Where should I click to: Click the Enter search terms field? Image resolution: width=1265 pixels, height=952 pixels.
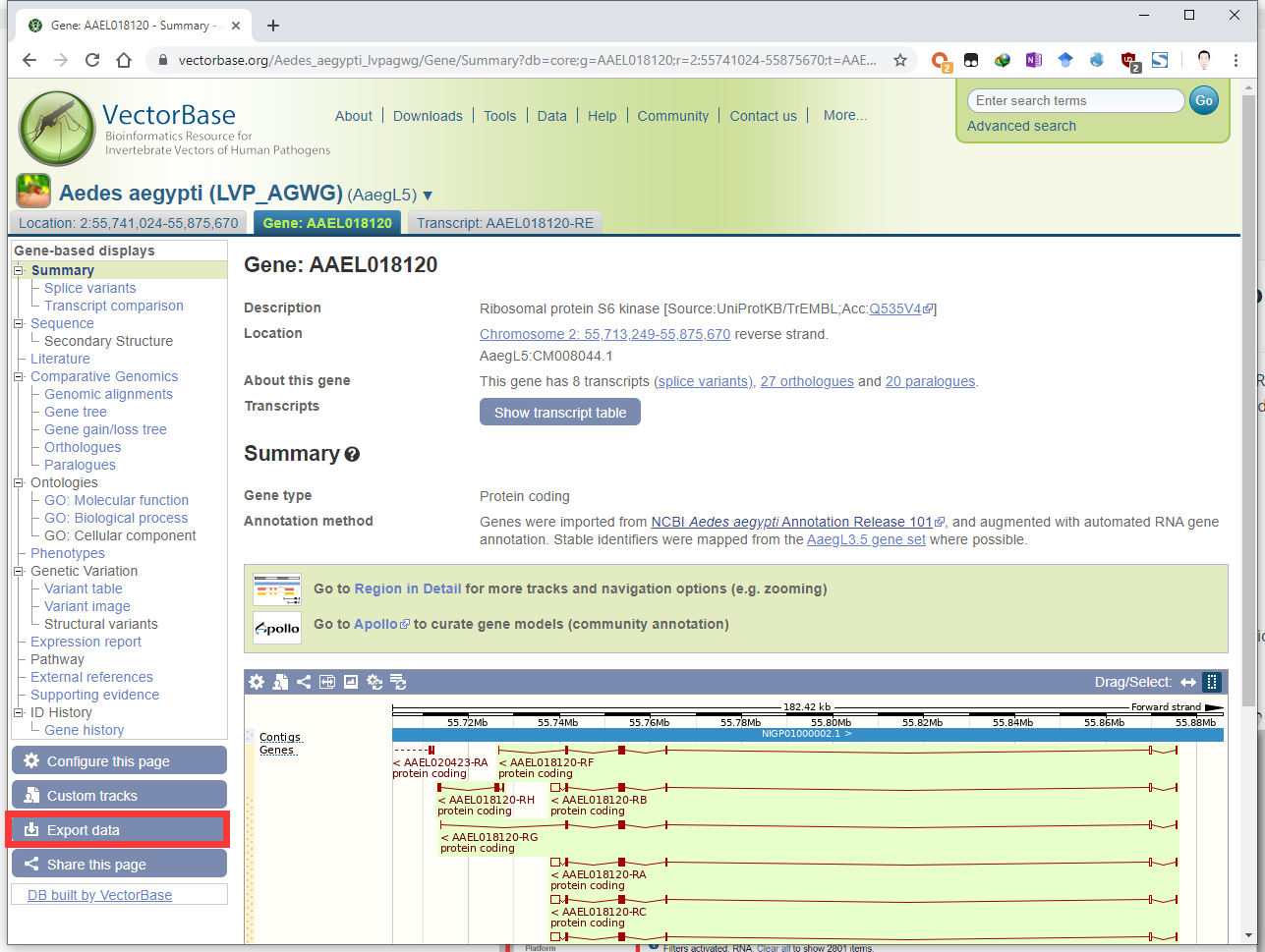pyautogui.click(x=1075, y=100)
